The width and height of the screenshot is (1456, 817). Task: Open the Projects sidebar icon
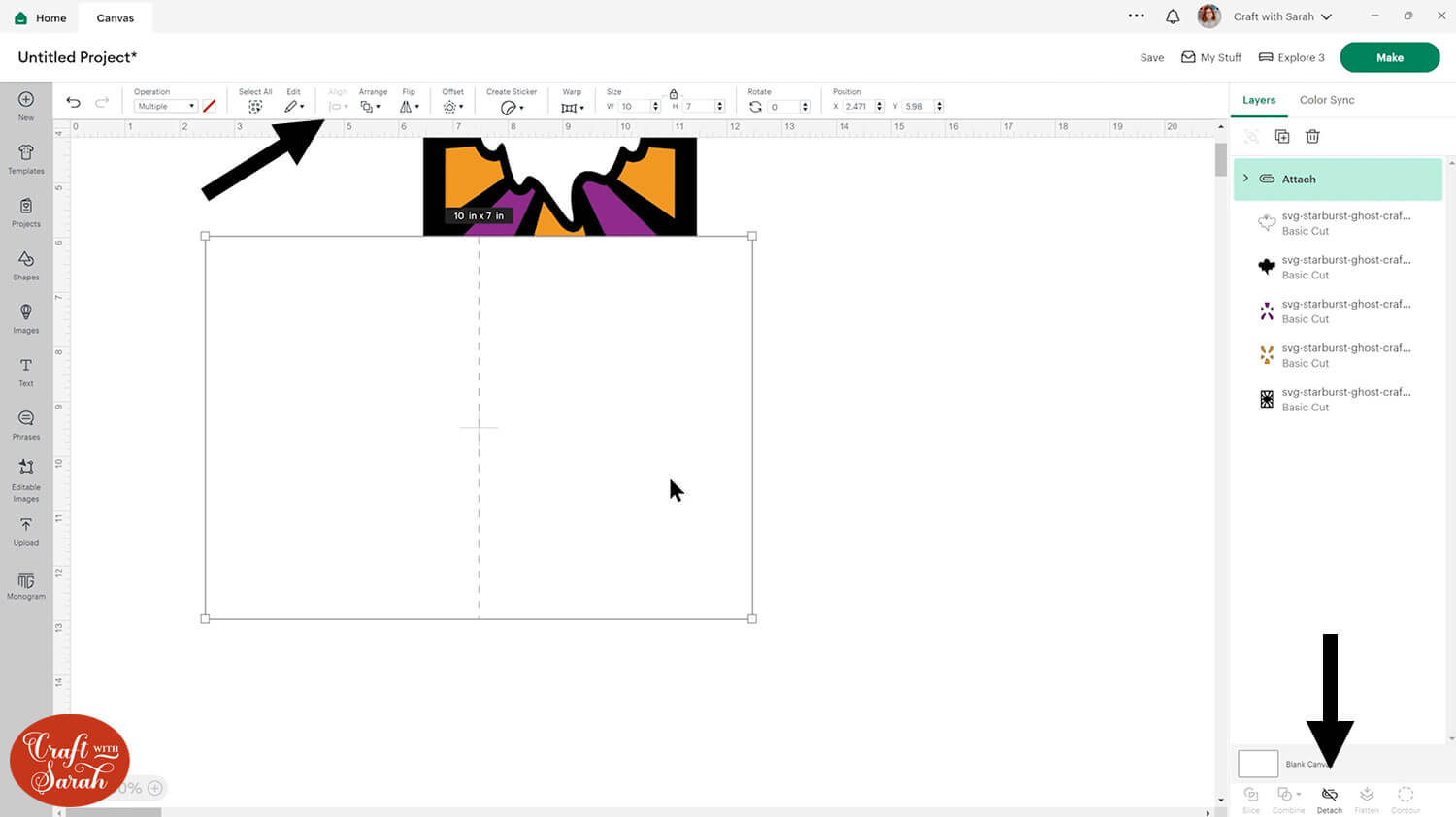(x=26, y=212)
